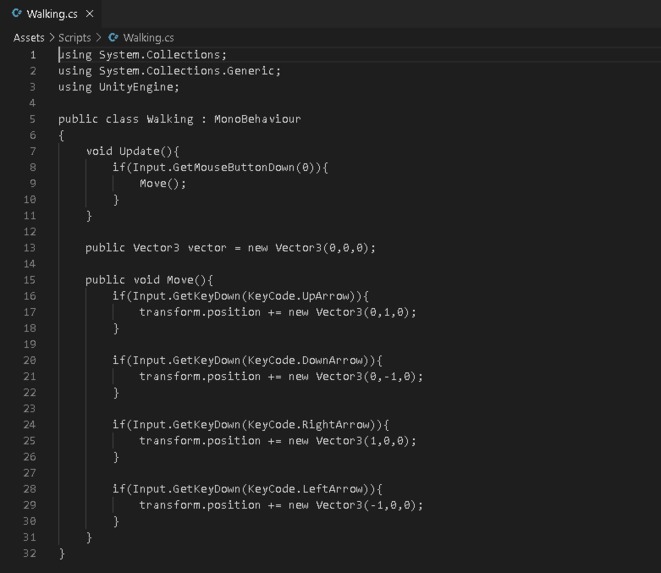Select the Walking.cs editor tab
Image resolution: width=661 pixels, height=573 pixels.
click(51, 14)
